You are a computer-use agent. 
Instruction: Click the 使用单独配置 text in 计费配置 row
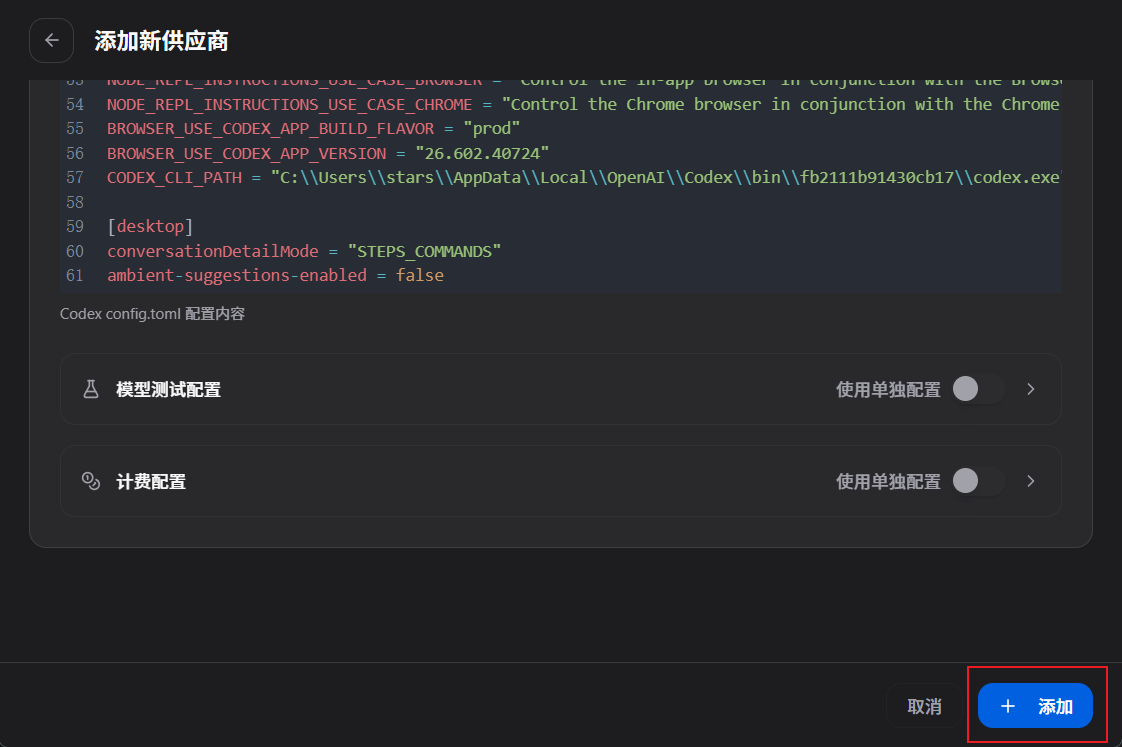(888, 482)
